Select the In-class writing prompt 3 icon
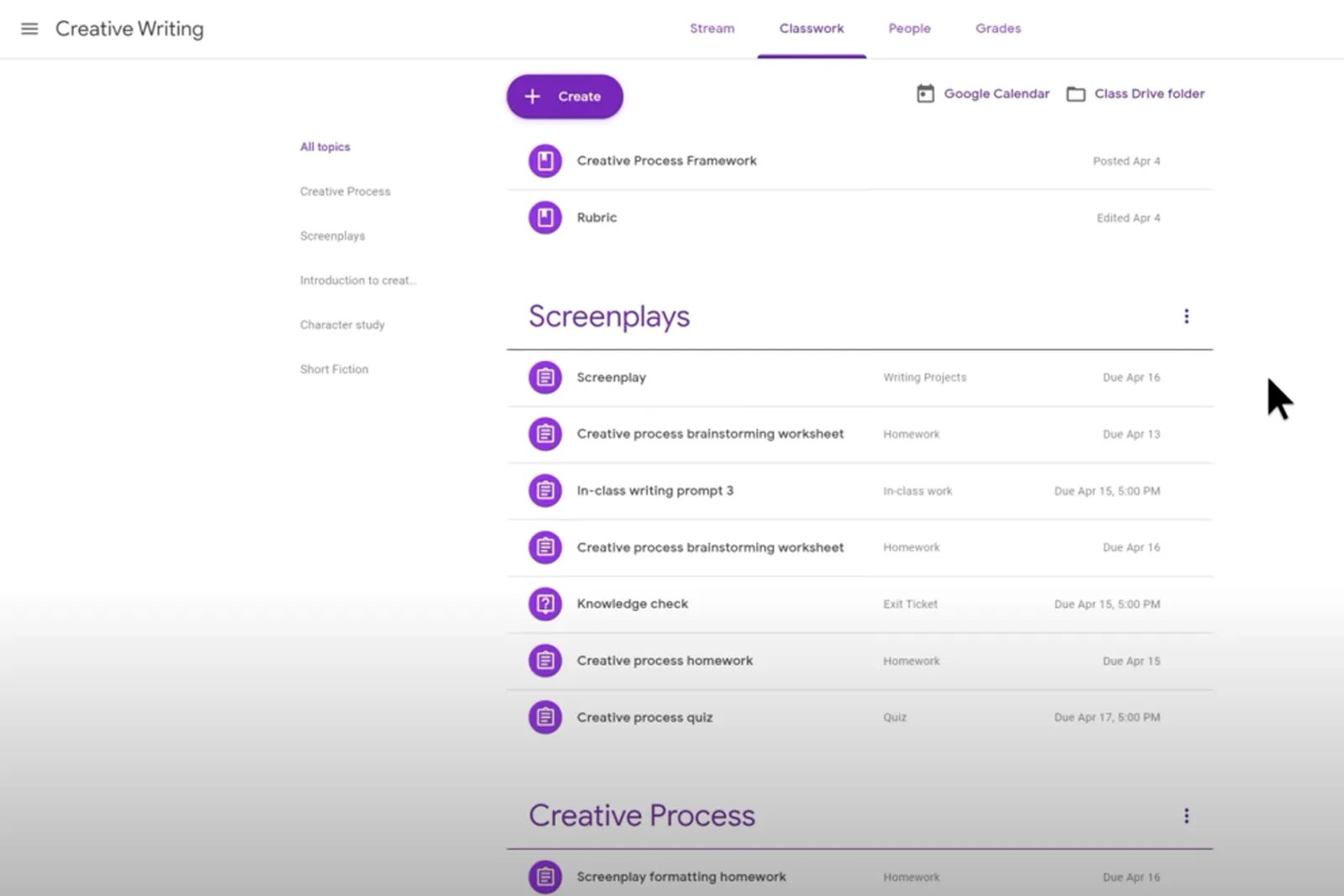The image size is (1344, 896). (x=545, y=490)
